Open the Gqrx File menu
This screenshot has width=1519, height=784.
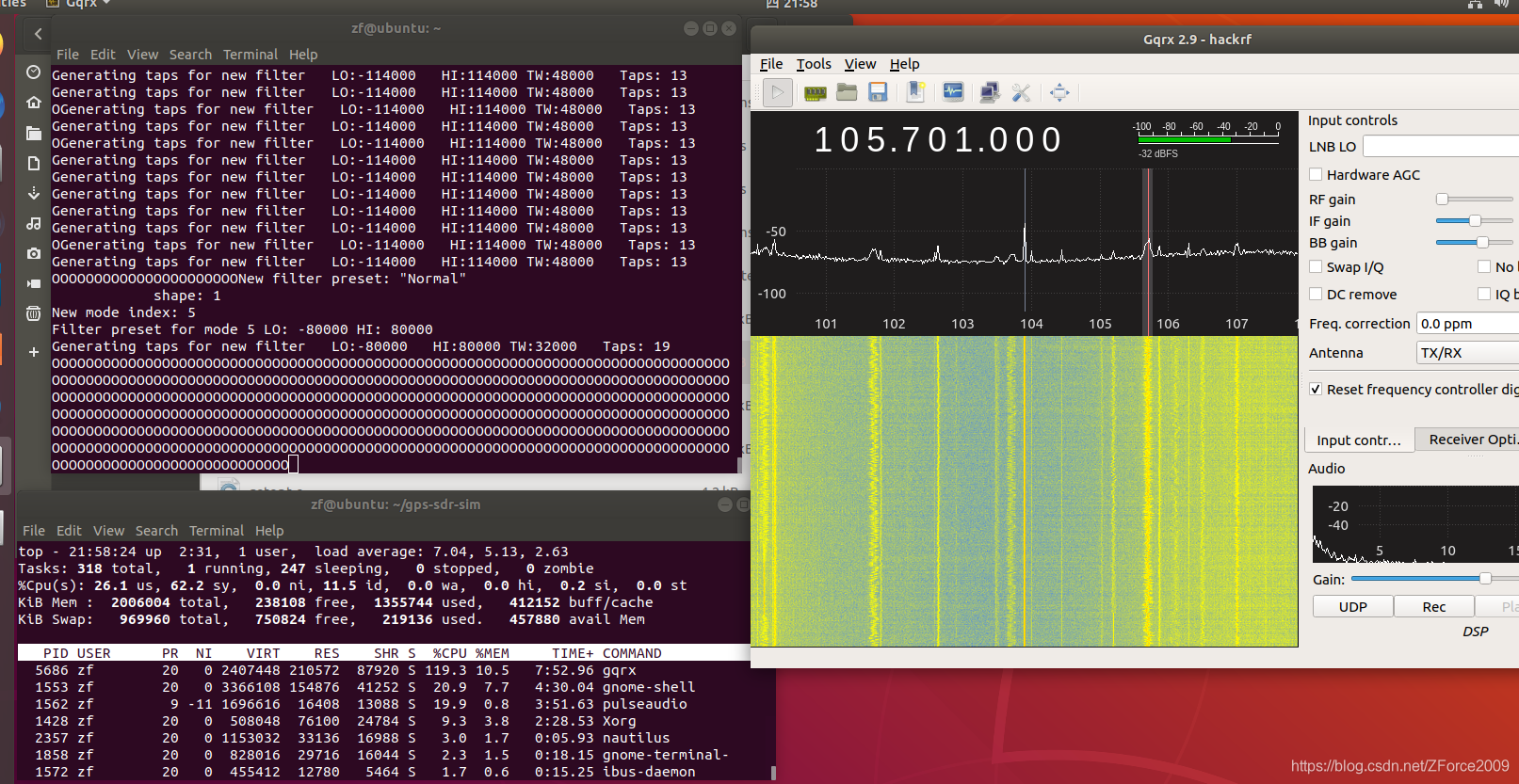(x=771, y=64)
